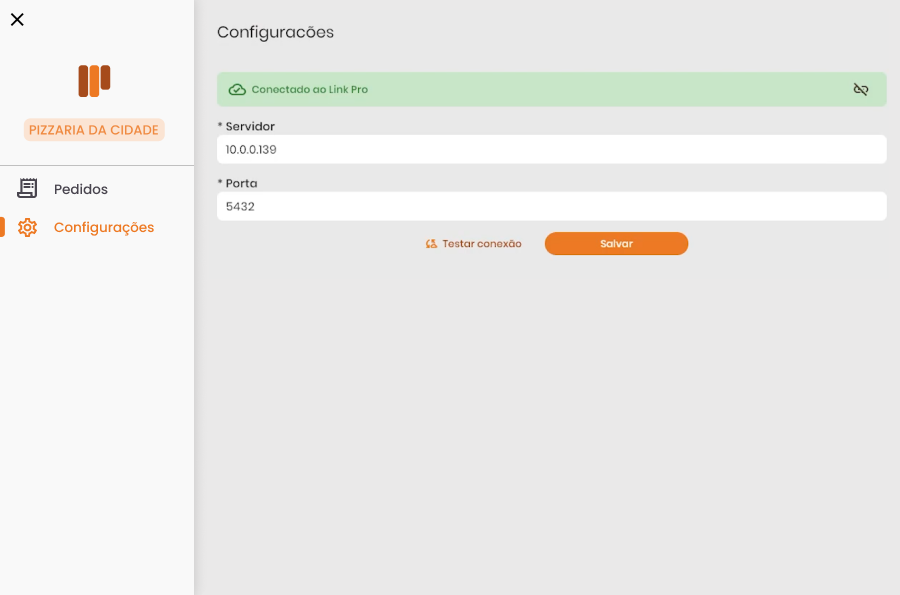The height and width of the screenshot is (595, 900).
Task: Click the orange three-bar app logo
Action: click(94, 81)
